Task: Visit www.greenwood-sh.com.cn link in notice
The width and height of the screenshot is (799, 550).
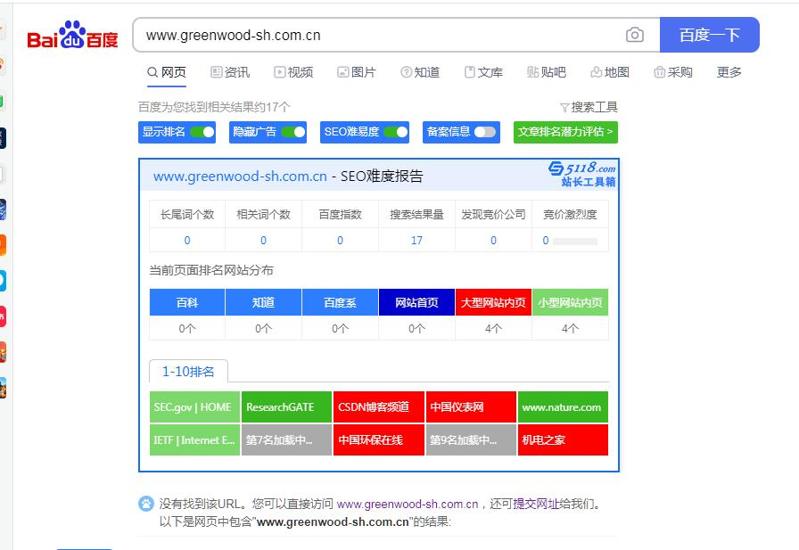Action: (408, 504)
